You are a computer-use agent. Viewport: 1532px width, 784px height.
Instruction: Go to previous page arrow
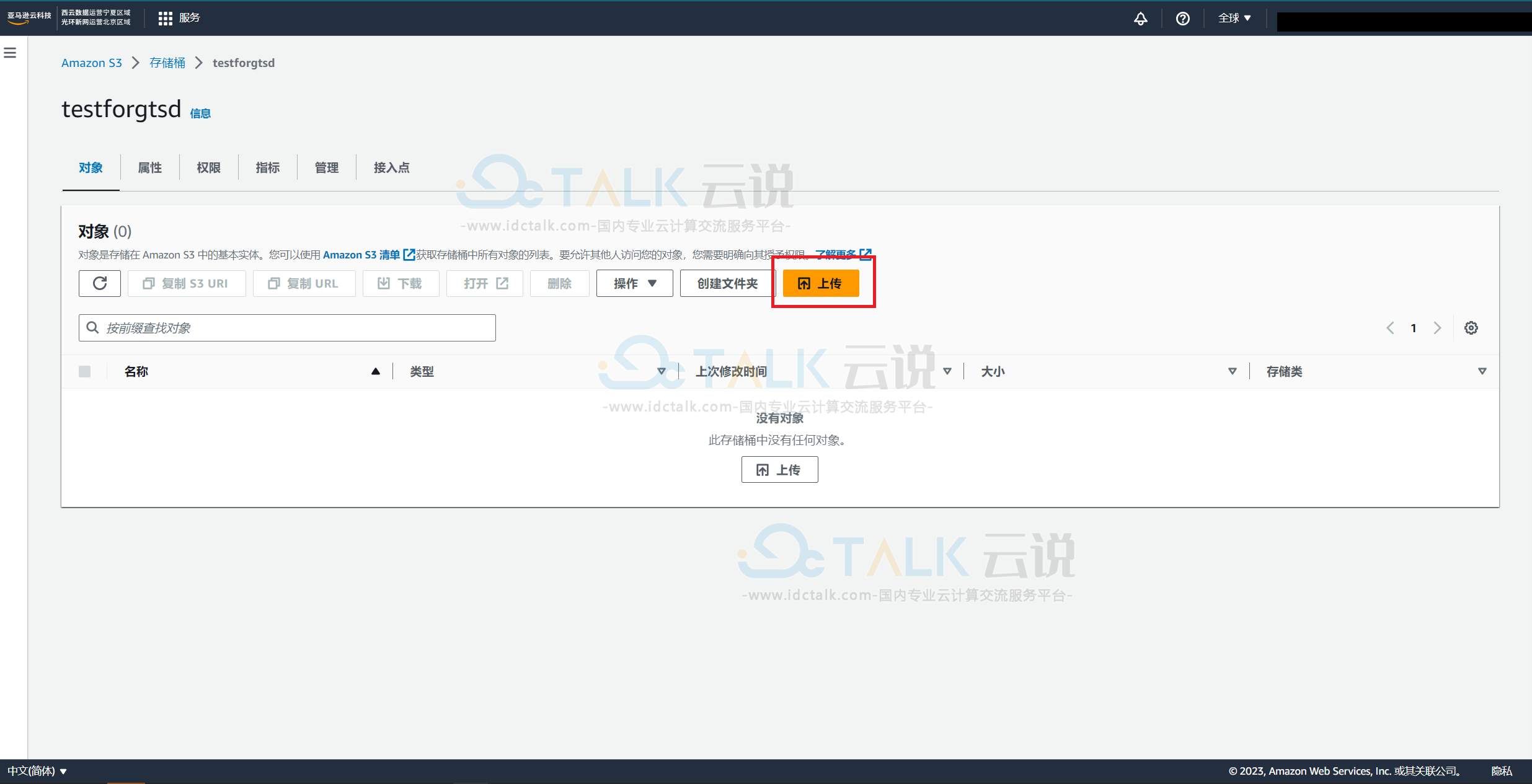click(x=1390, y=328)
